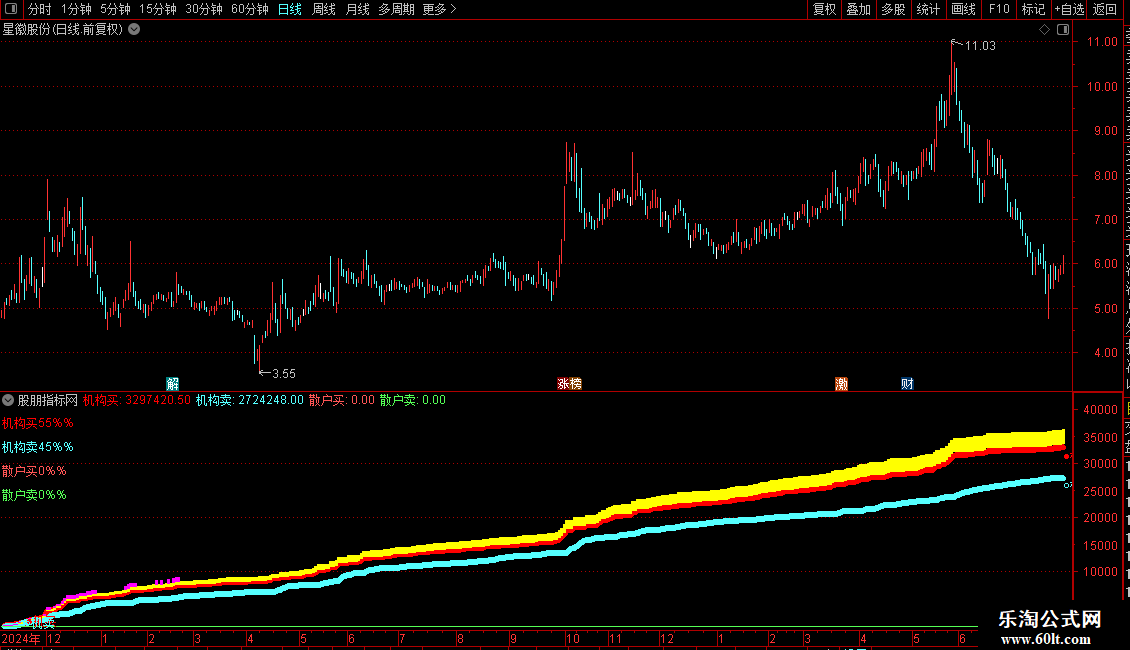Toggle the right side panel icon

tap(1063, 30)
